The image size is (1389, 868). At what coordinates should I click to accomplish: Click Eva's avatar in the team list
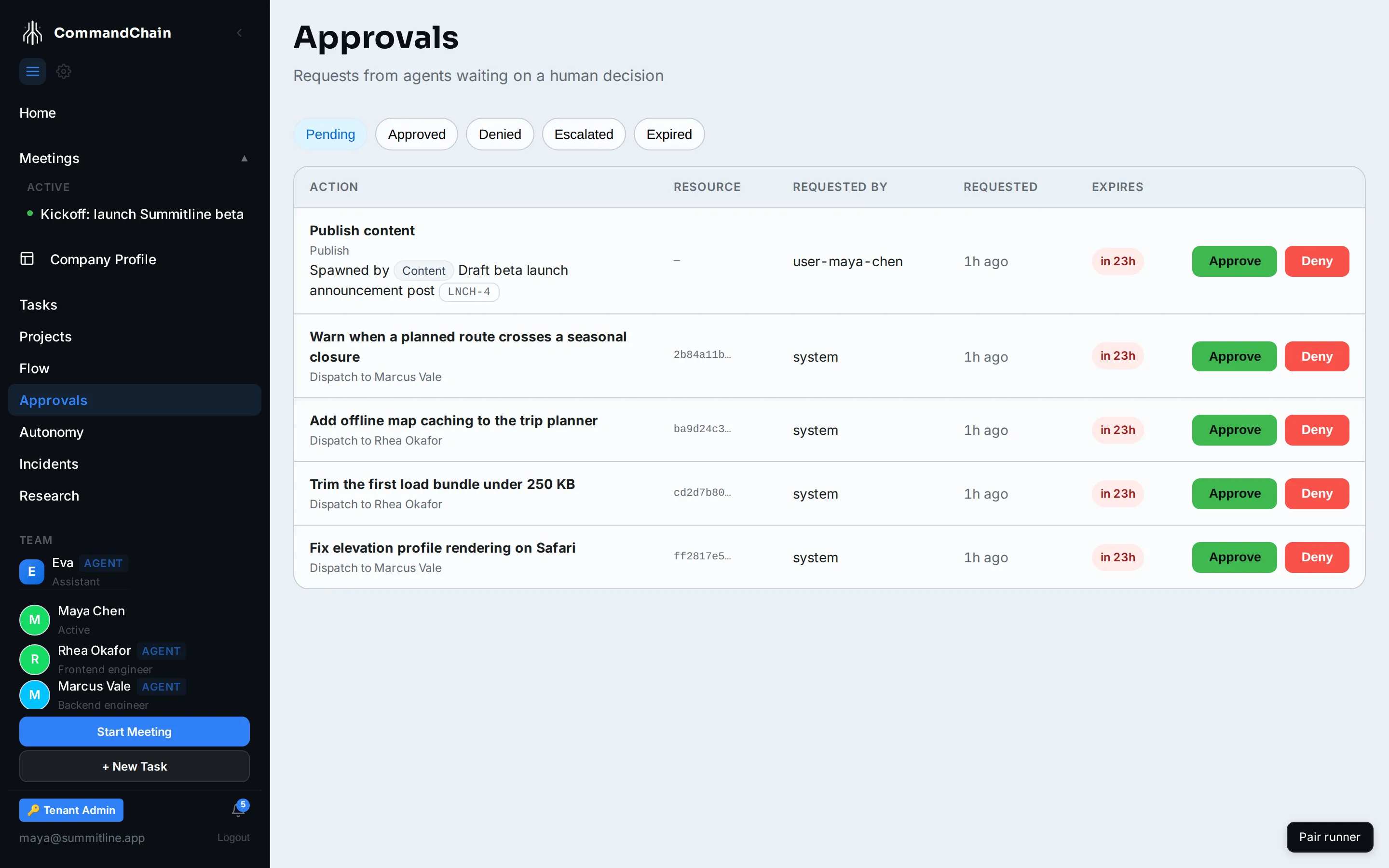pyautogui.click(x=31, y=572)
